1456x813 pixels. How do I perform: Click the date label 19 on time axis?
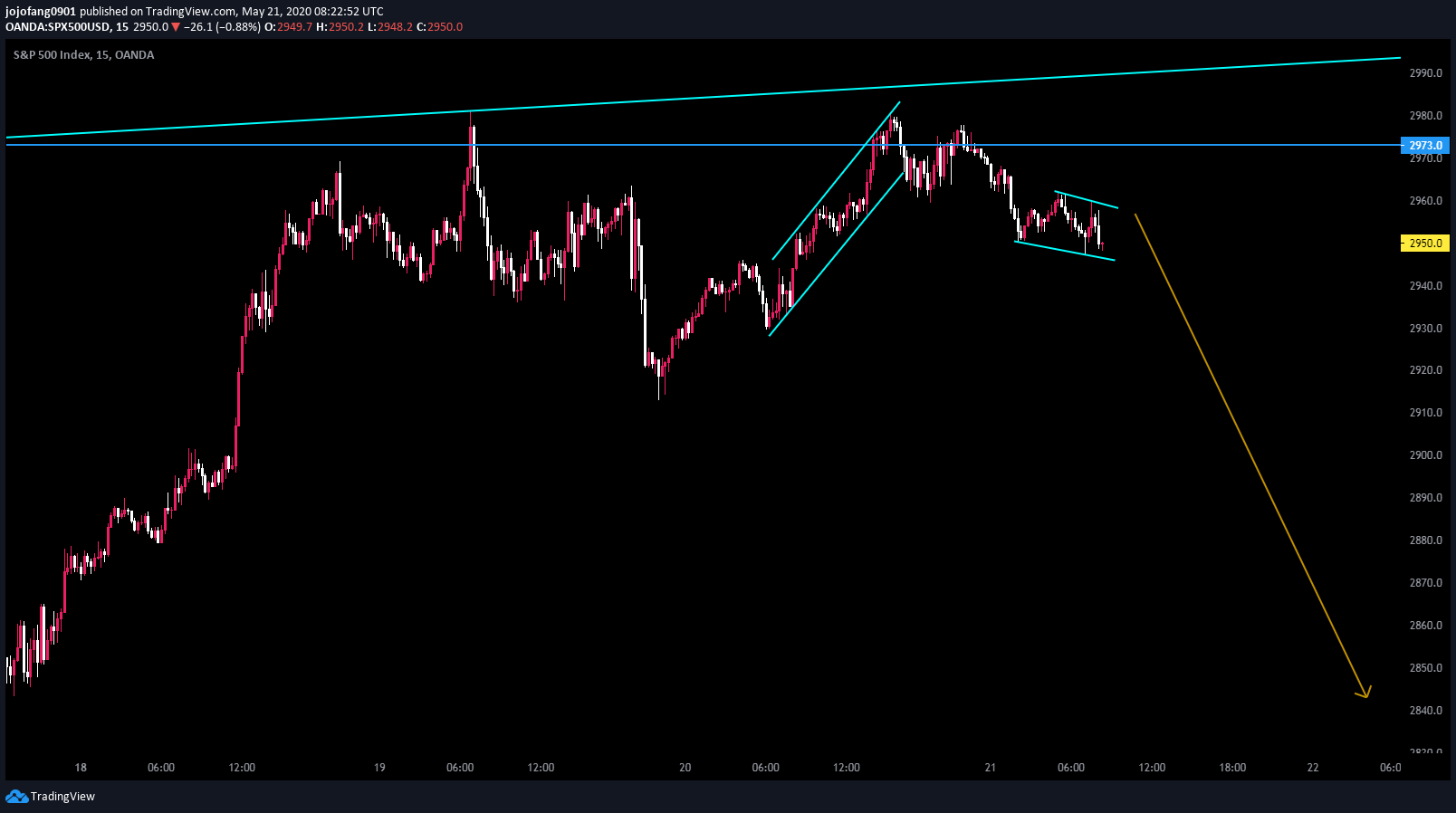tap(379, 768)
